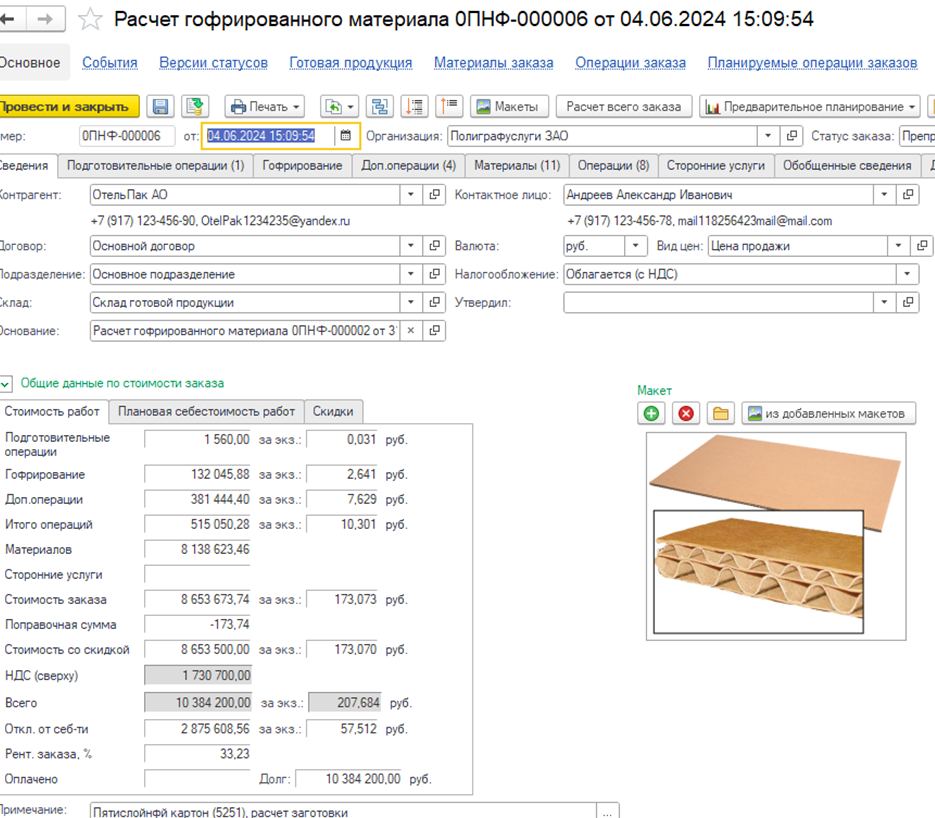Collapse Общие данные по стоимости заказа section
This screenshot has width=935, height=818.
[x=7, y=383]
